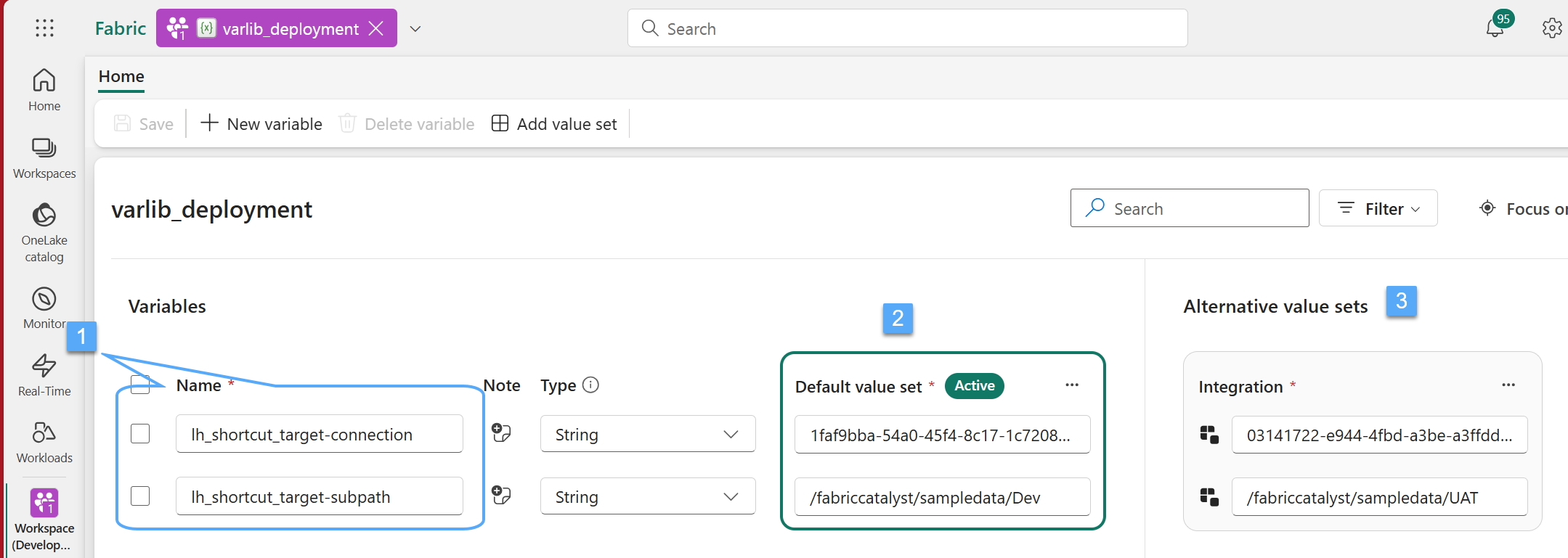Screen dimensions: 1568x558
Task: Select the Home ribbon tab
Action: tap(121, 76)
